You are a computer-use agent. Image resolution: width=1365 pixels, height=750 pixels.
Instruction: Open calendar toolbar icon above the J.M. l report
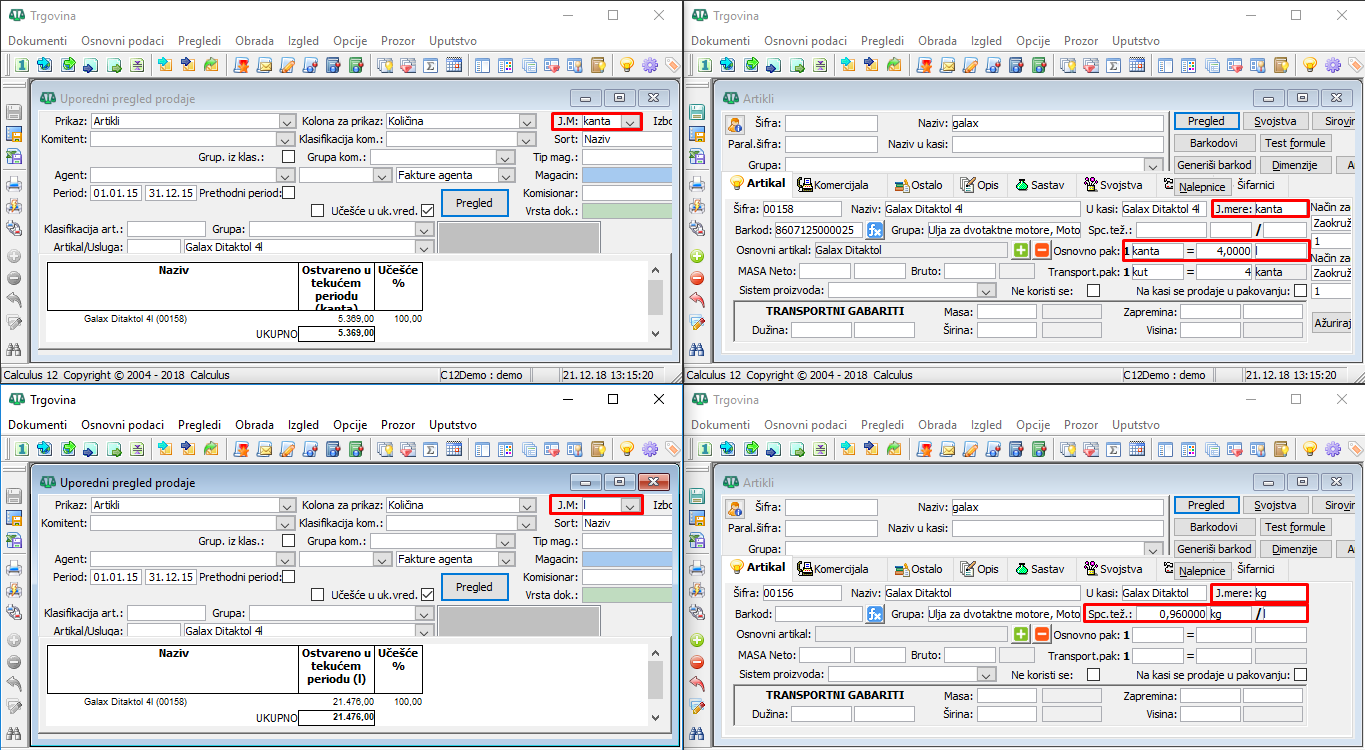coord(453,449)
